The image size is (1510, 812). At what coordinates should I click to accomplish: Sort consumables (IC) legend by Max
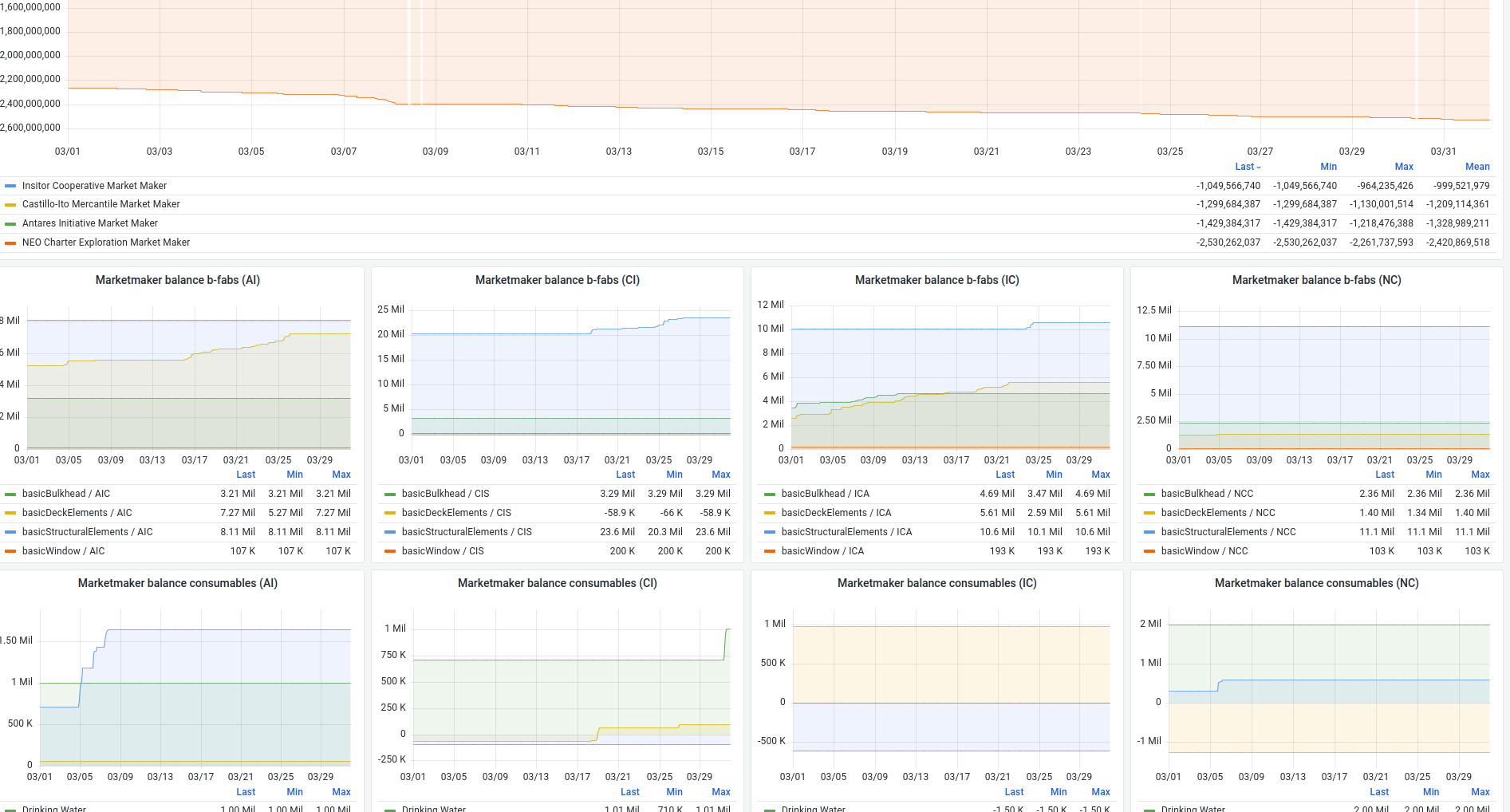[1101, 792]
